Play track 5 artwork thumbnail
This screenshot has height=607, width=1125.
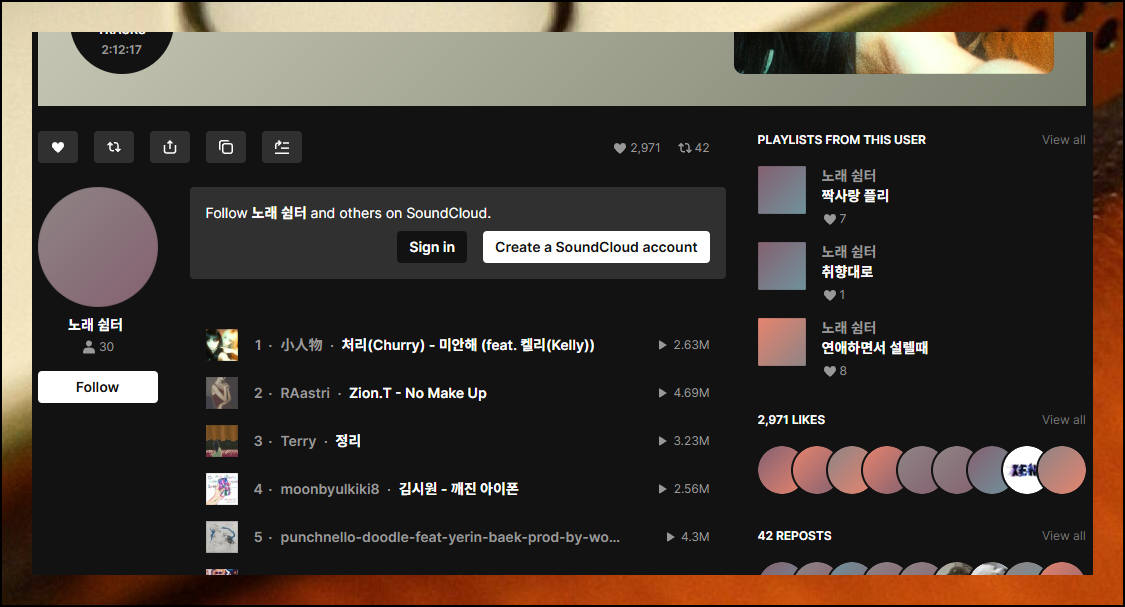point(222,537)
